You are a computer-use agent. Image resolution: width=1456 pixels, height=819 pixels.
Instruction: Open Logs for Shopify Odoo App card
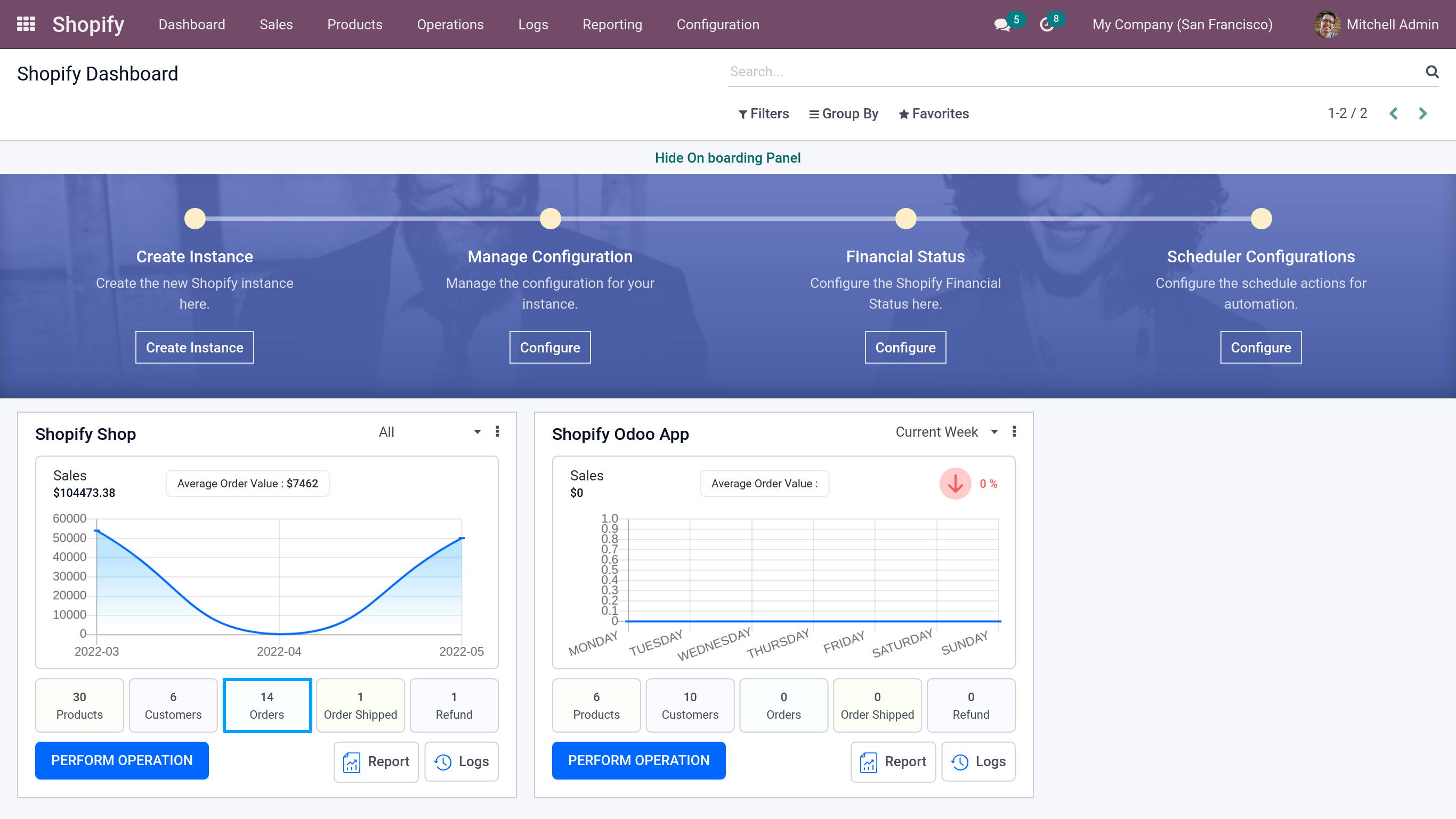click(x=978, y=762)
